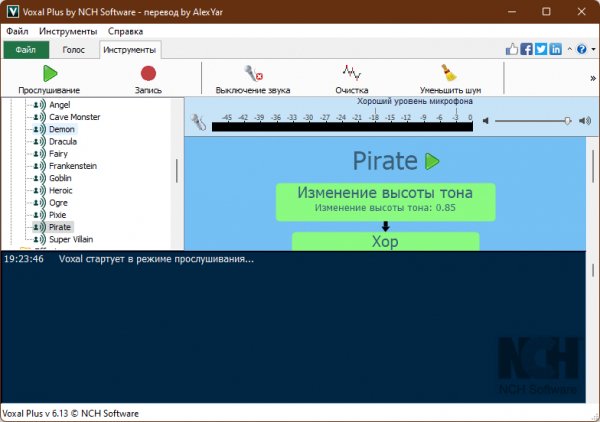Viewport: 600px width, 422px height.
Task: Select the Dracula voice
Action: [x=63, y=142]
